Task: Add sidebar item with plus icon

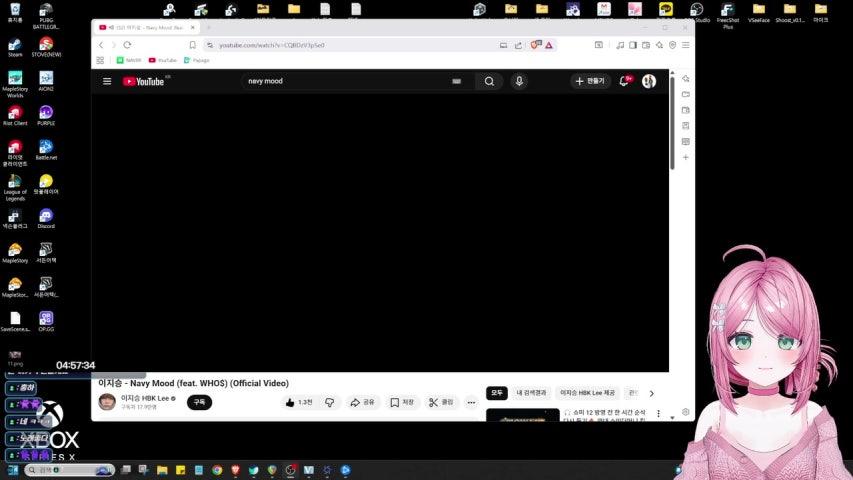Action: pos(685,157)
